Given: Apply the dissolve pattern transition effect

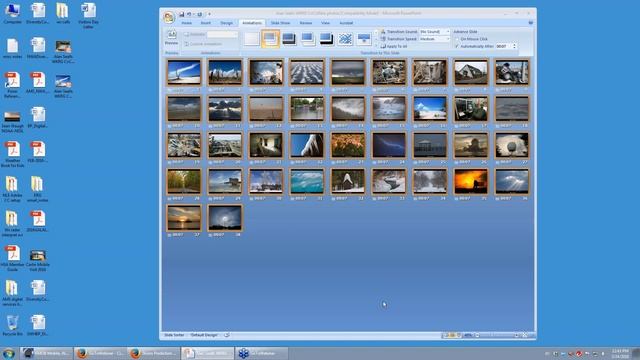Looking at the screenshot, I should point(345,39).
